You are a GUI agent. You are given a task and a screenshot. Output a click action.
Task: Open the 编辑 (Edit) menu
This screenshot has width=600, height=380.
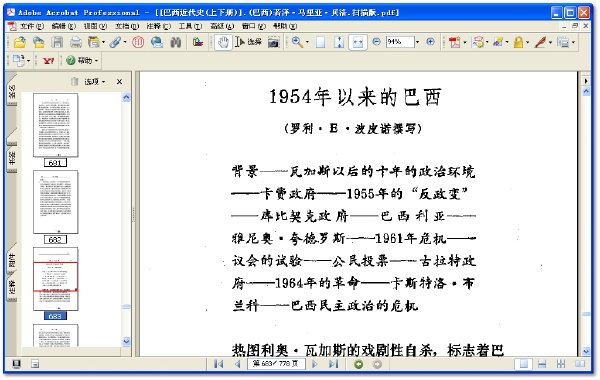click(x=64, y=26)
